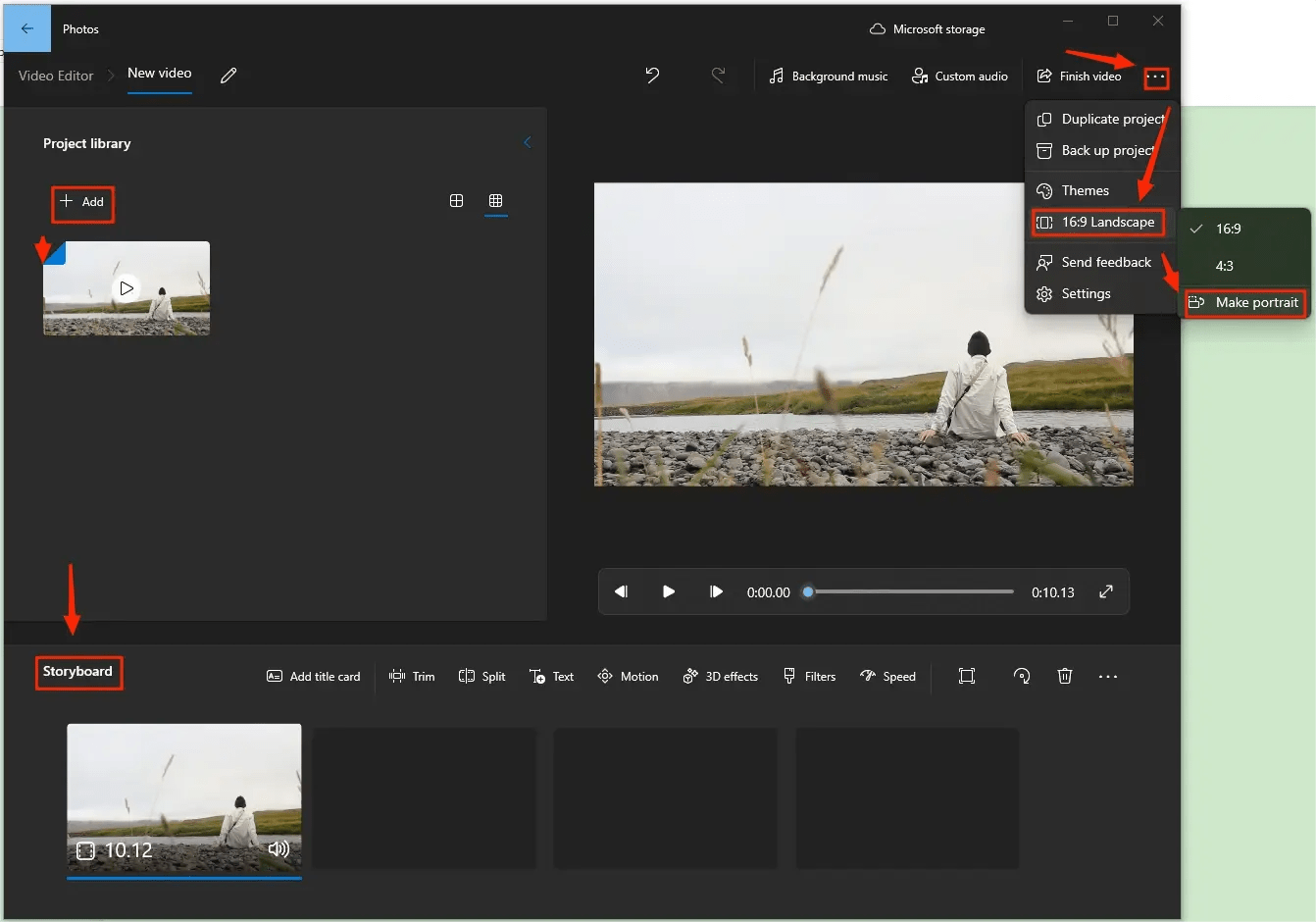Collapse the Project library panel

[x=528, y=142]
